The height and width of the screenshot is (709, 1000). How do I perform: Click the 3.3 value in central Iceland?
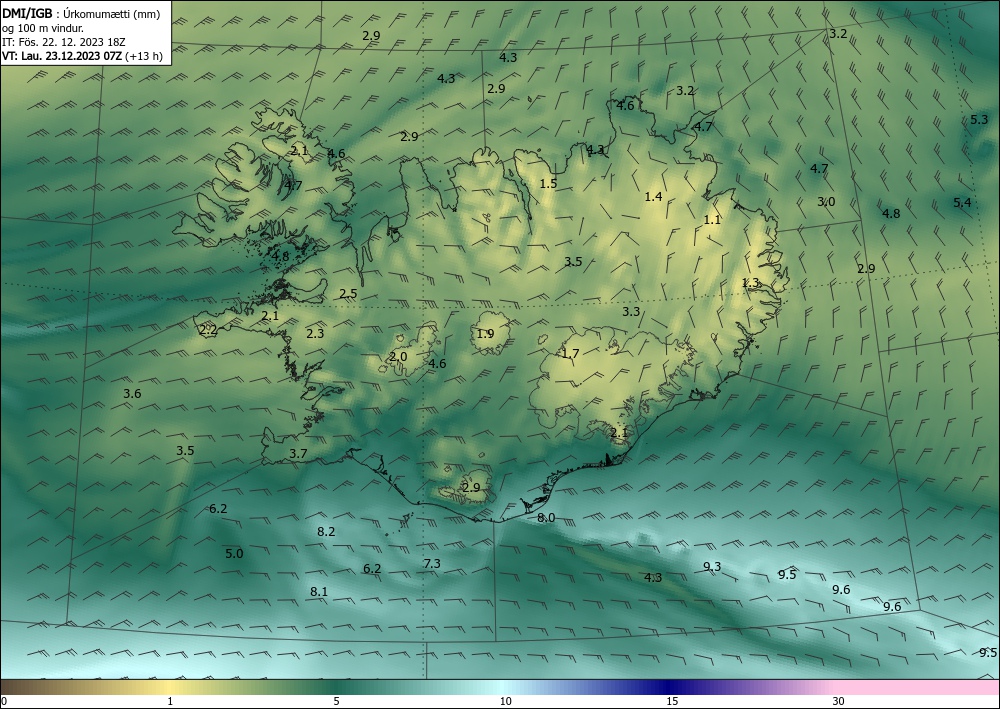(x=631, y=311)
